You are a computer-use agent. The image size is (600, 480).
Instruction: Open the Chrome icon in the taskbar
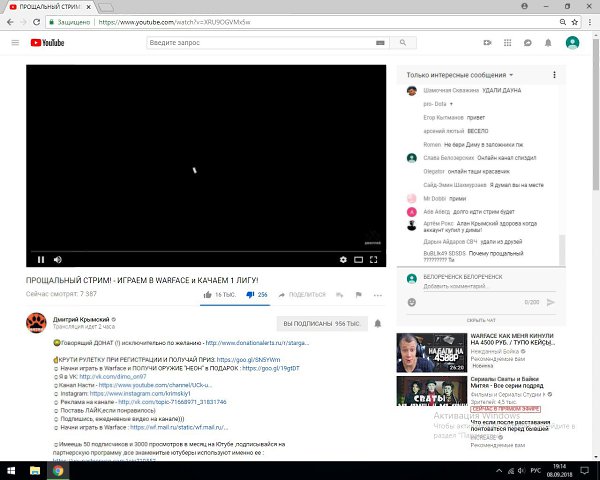59,469
